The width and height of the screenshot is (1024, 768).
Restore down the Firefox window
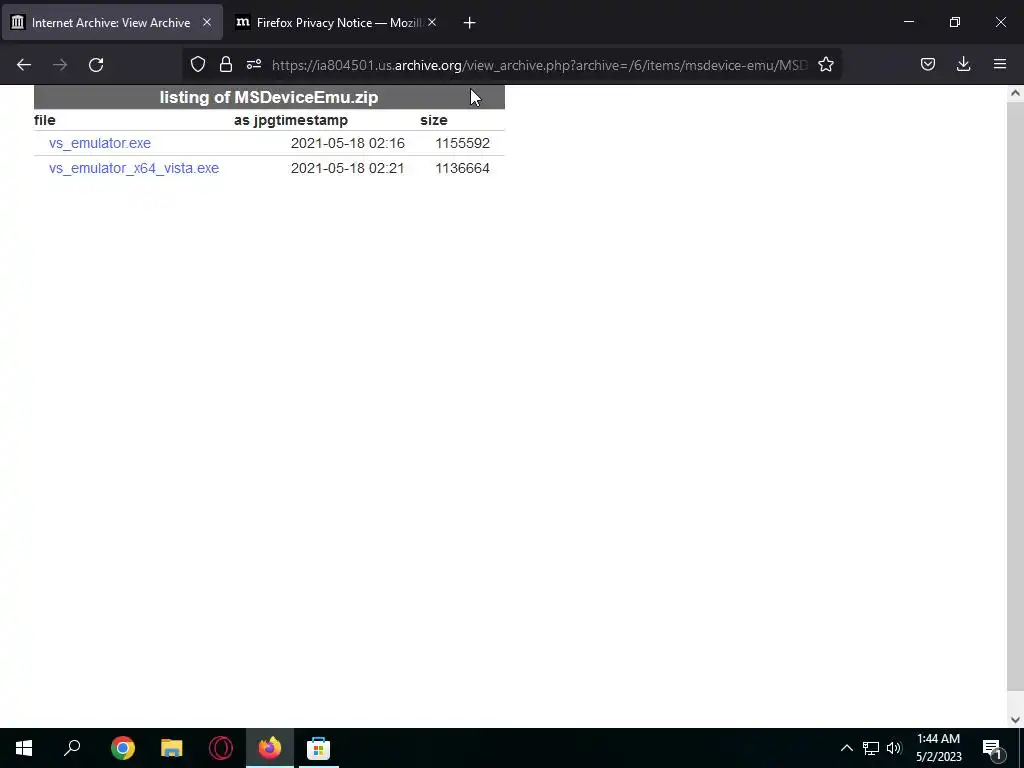click(955, 22)
